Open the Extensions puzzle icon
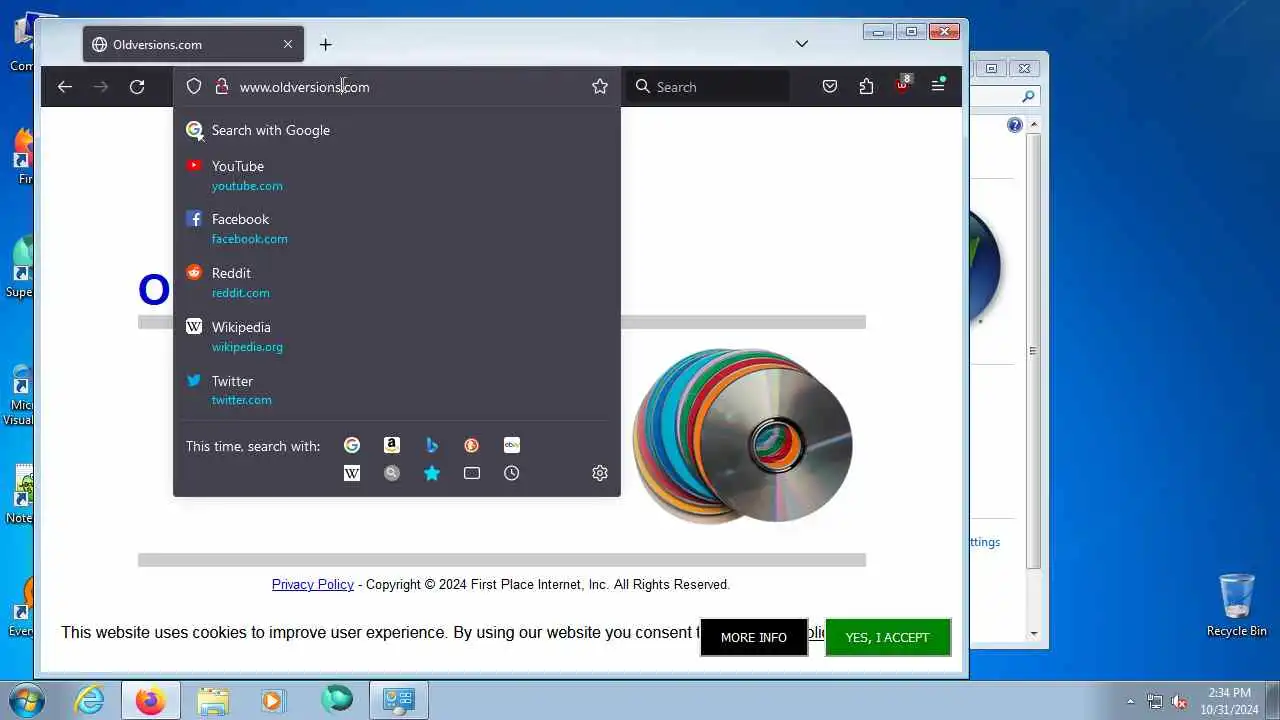 coord(866,87)
